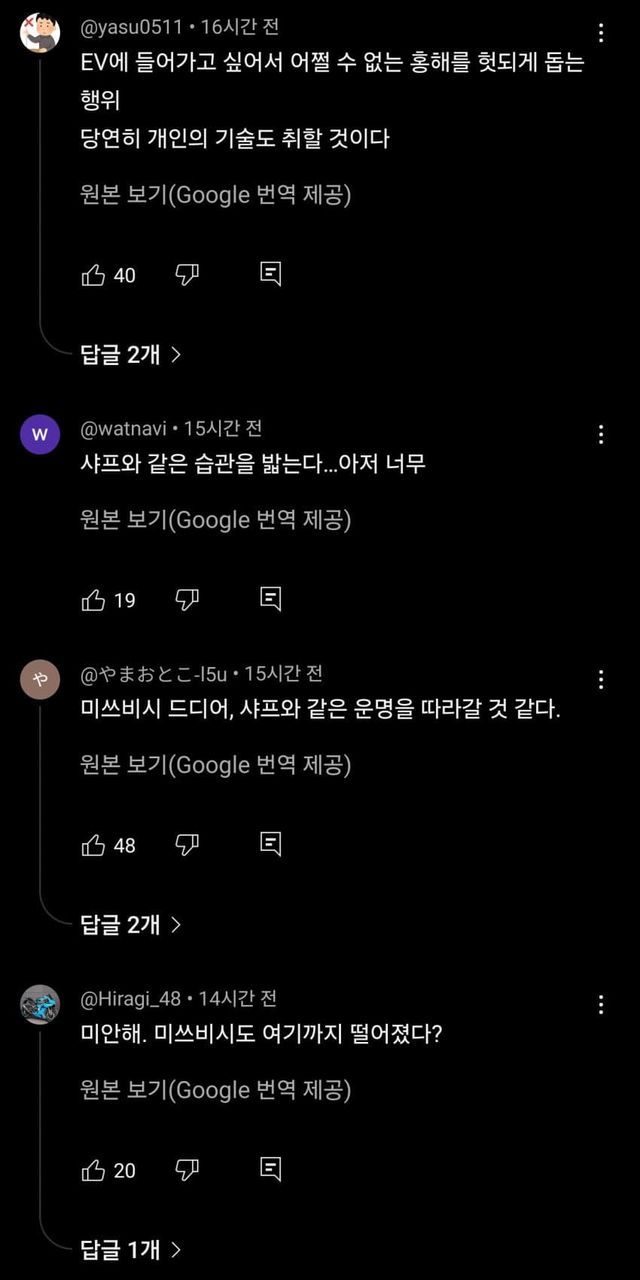Image resolution: width=640 pixels, height=1280 pixels.
Task: Reply to the @yasu0511 comment
Action: tap(270, 275)
